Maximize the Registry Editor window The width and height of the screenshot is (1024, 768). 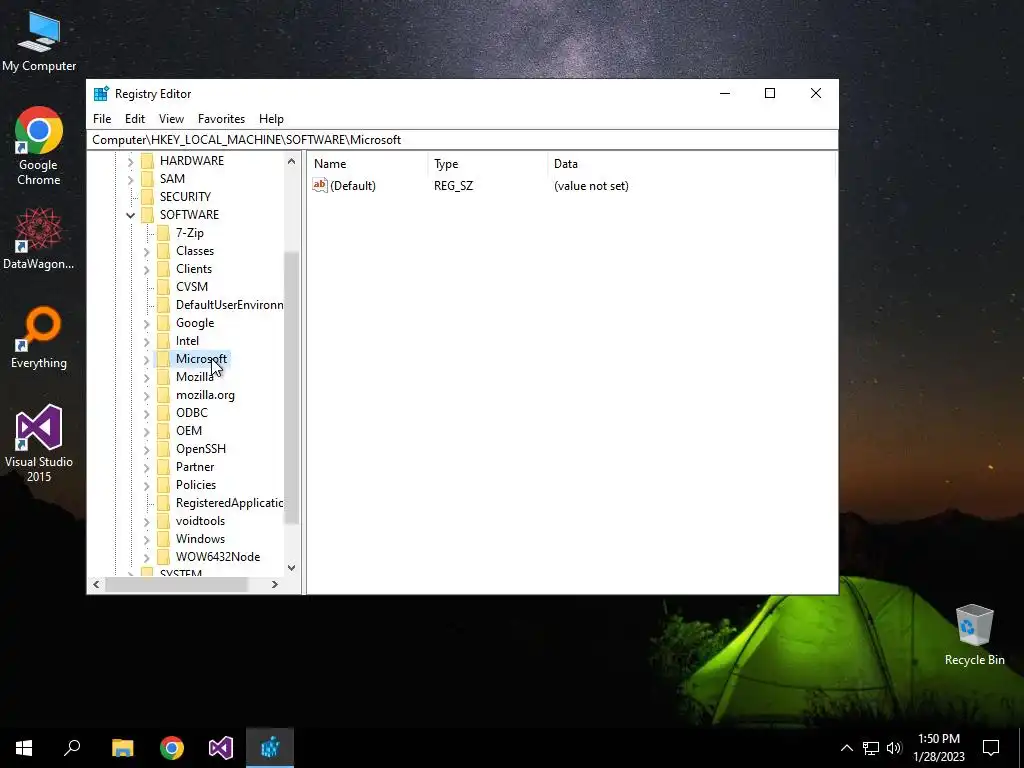(x=770, y=93)
